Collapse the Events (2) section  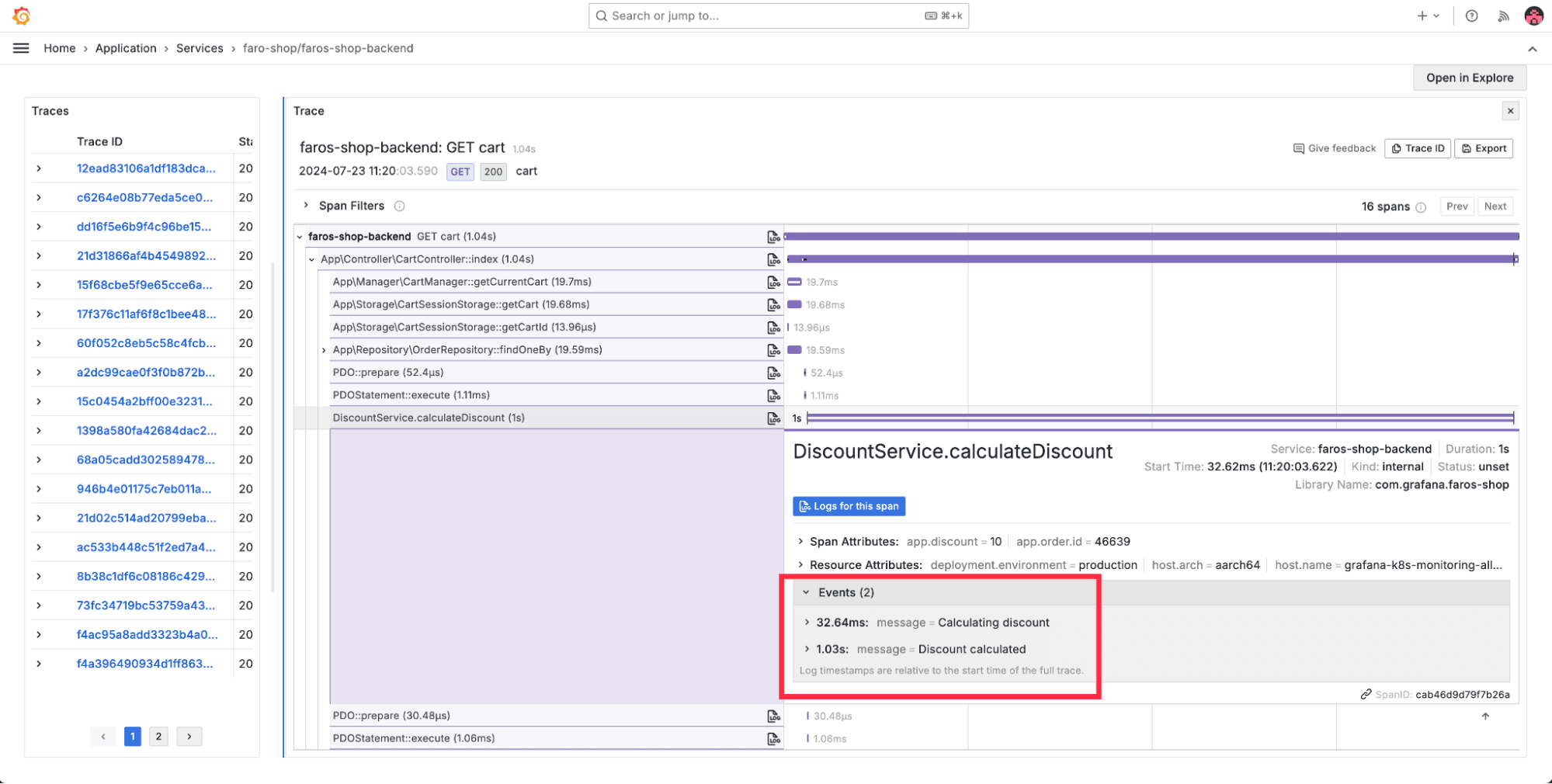[x=806, y=592]
